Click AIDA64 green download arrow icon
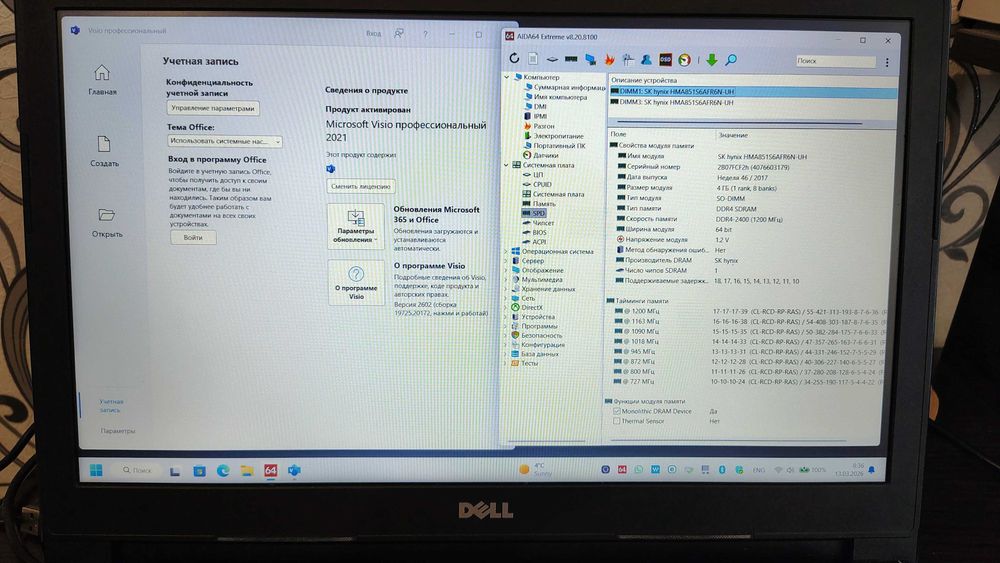The height and width of the screenshot is (563, 1000). coord(712,60)
